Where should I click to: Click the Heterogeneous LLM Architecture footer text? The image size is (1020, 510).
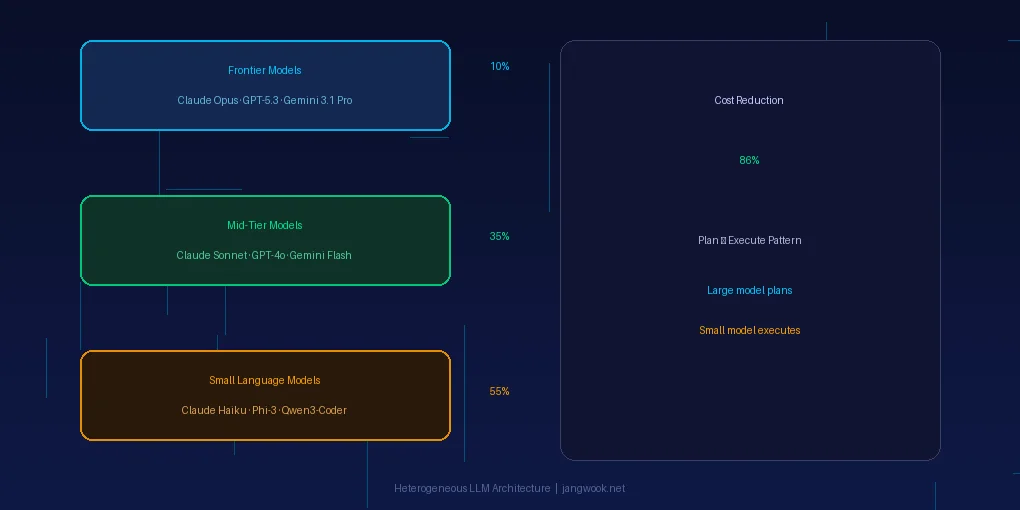(x=472, y=489)
